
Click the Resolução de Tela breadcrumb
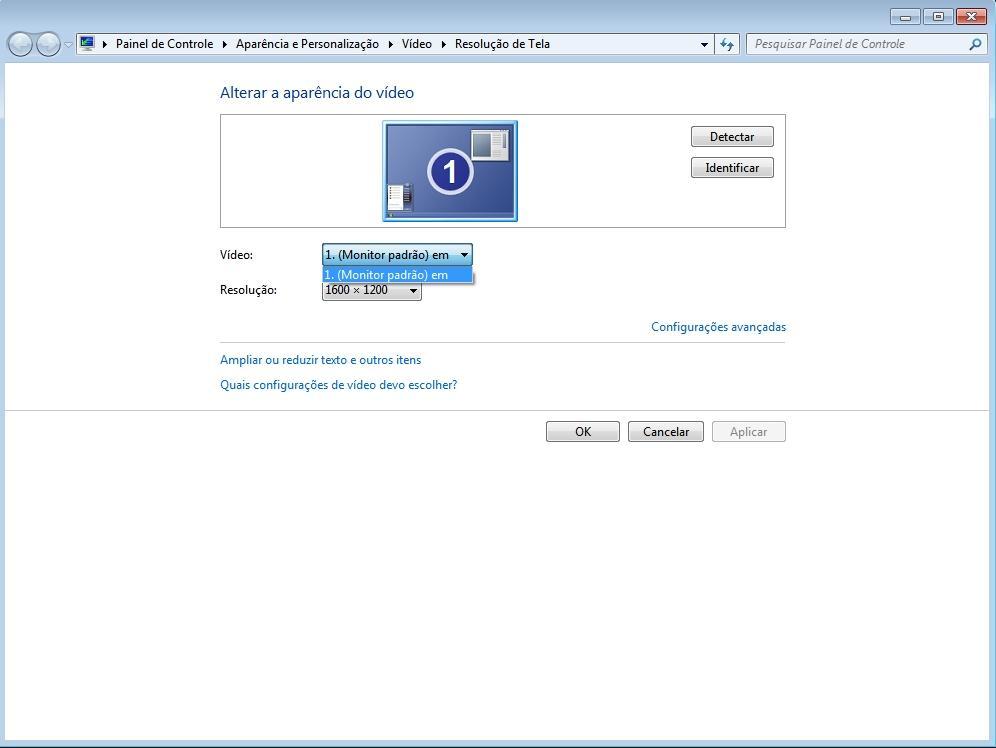pyautogui.click(x=502, y=44)
